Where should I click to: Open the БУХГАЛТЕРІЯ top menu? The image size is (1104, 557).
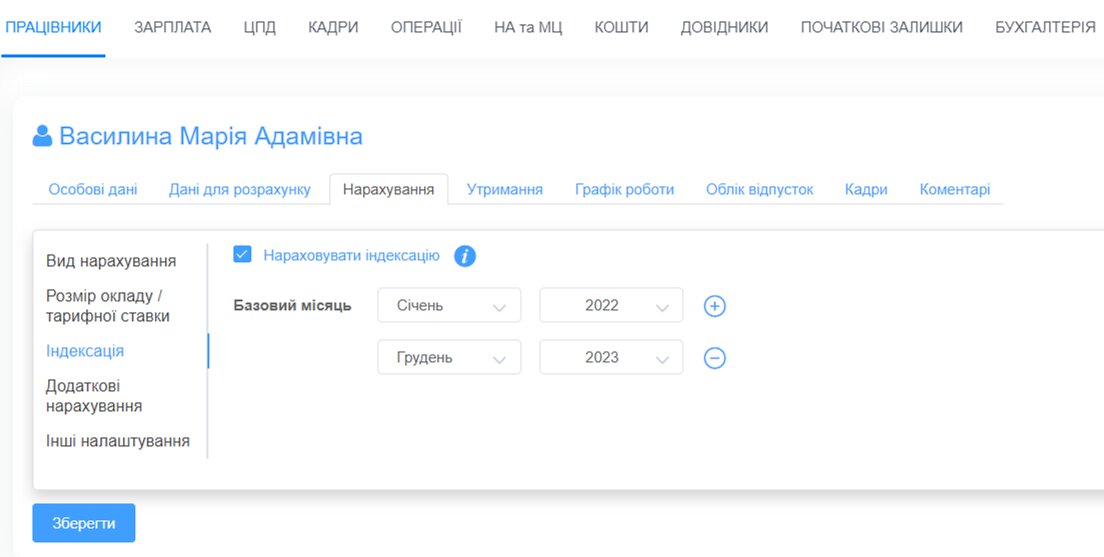(1046, 27)
